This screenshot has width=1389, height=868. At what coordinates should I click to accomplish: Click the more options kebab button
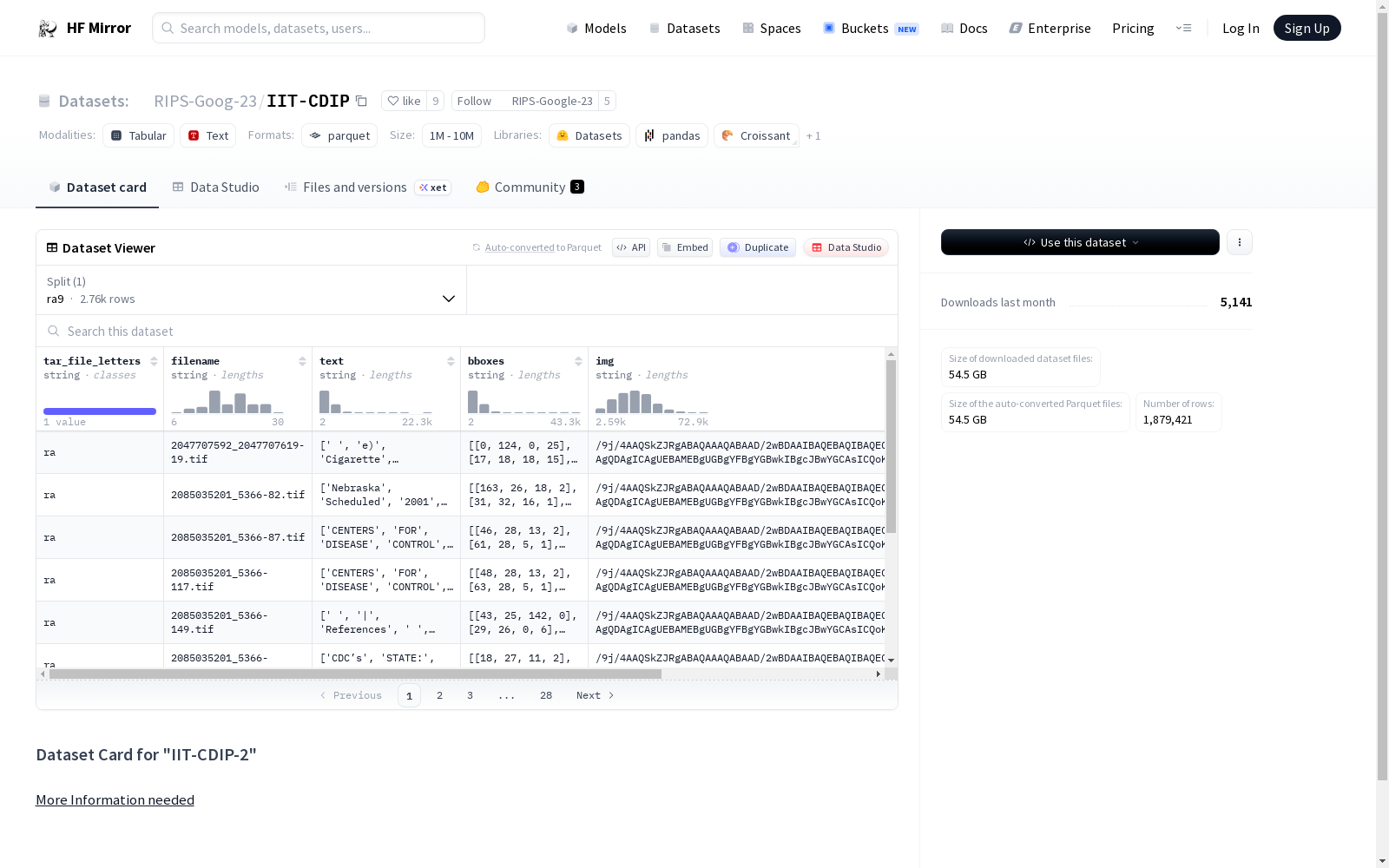(1240, 242)
